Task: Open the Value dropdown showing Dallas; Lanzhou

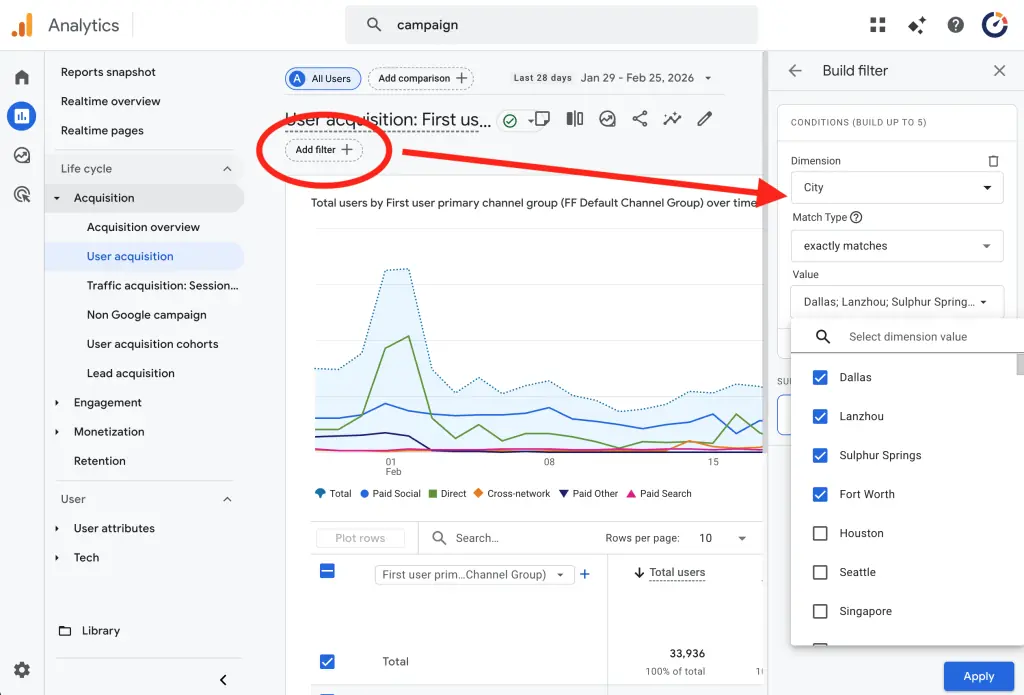Action: click(897, 302)
